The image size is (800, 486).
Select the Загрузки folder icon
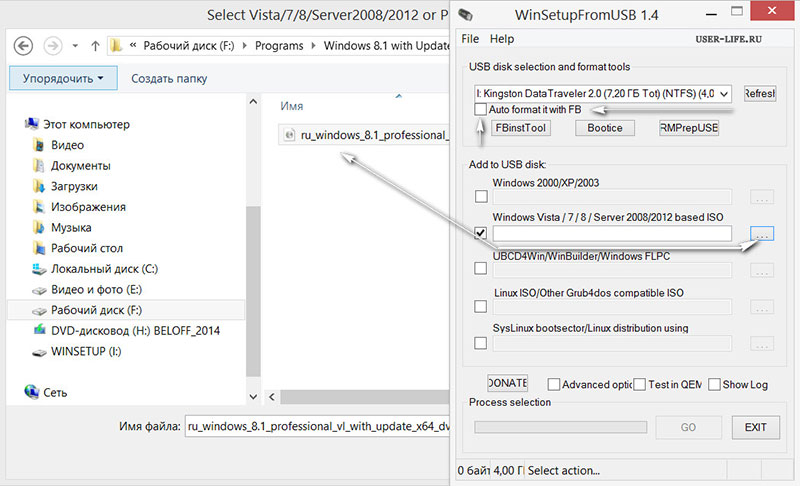[x=39, y=186]
